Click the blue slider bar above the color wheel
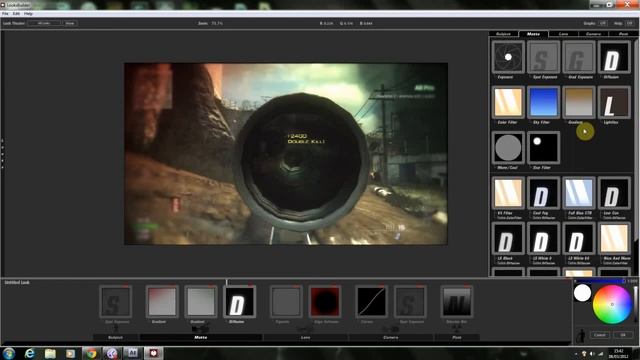 600,281
